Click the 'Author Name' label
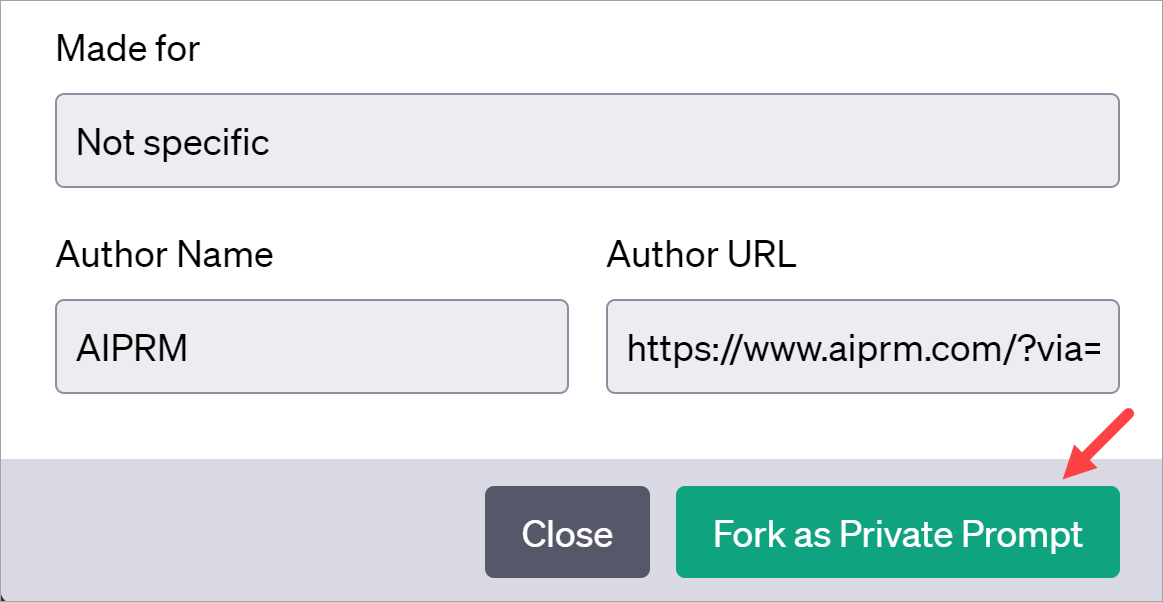This screenshot has width=1163, height=602. point(164,254)
